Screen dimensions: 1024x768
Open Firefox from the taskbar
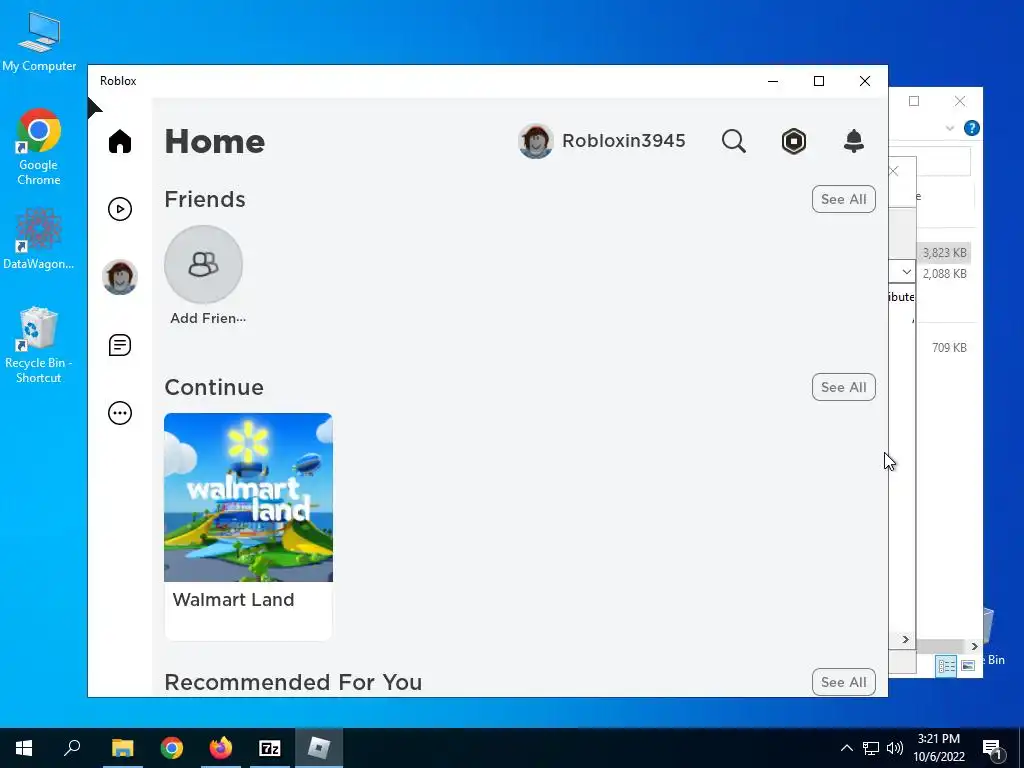coord(221,748)
